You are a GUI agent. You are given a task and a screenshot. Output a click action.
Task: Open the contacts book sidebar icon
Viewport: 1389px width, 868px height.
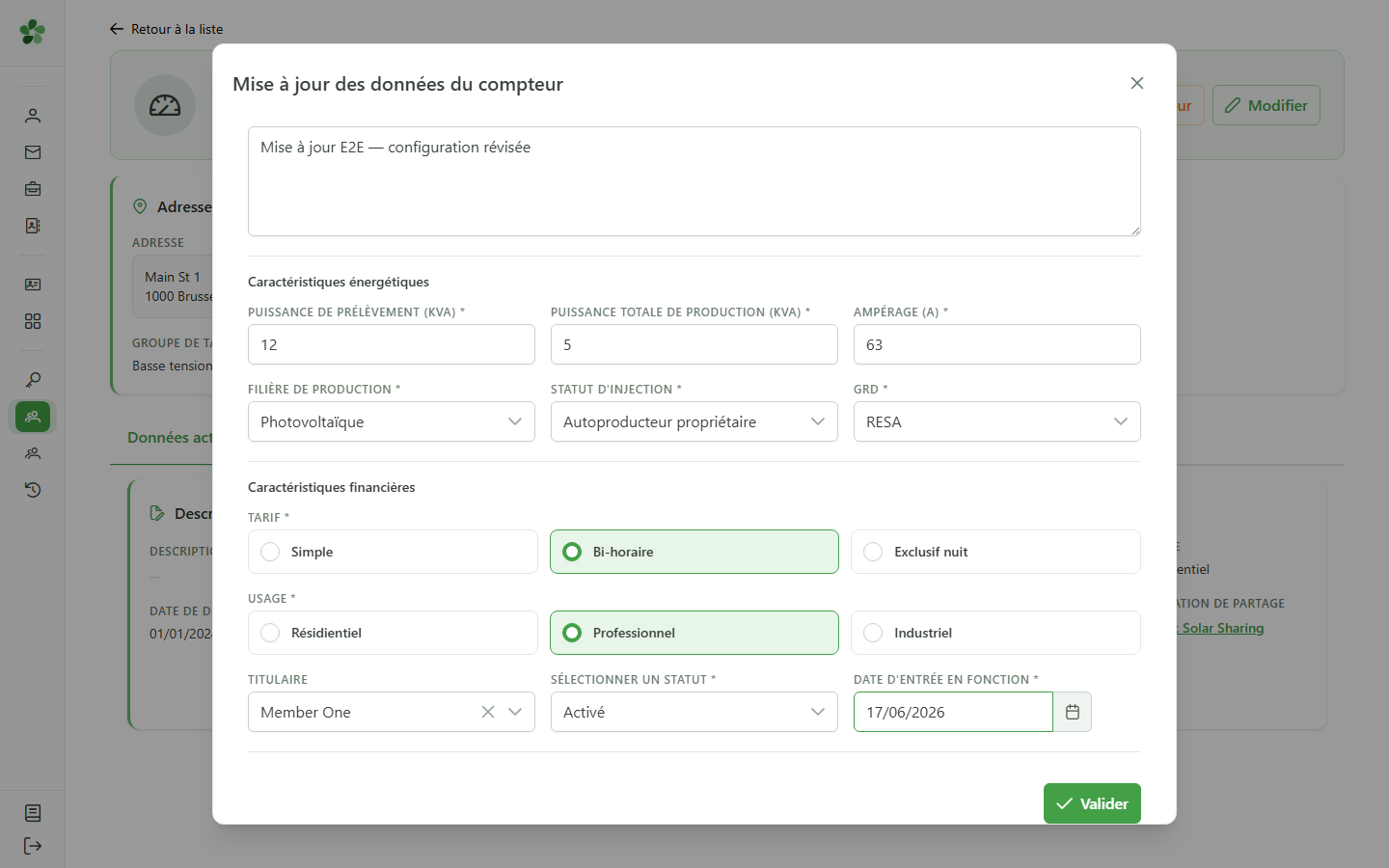33,226
